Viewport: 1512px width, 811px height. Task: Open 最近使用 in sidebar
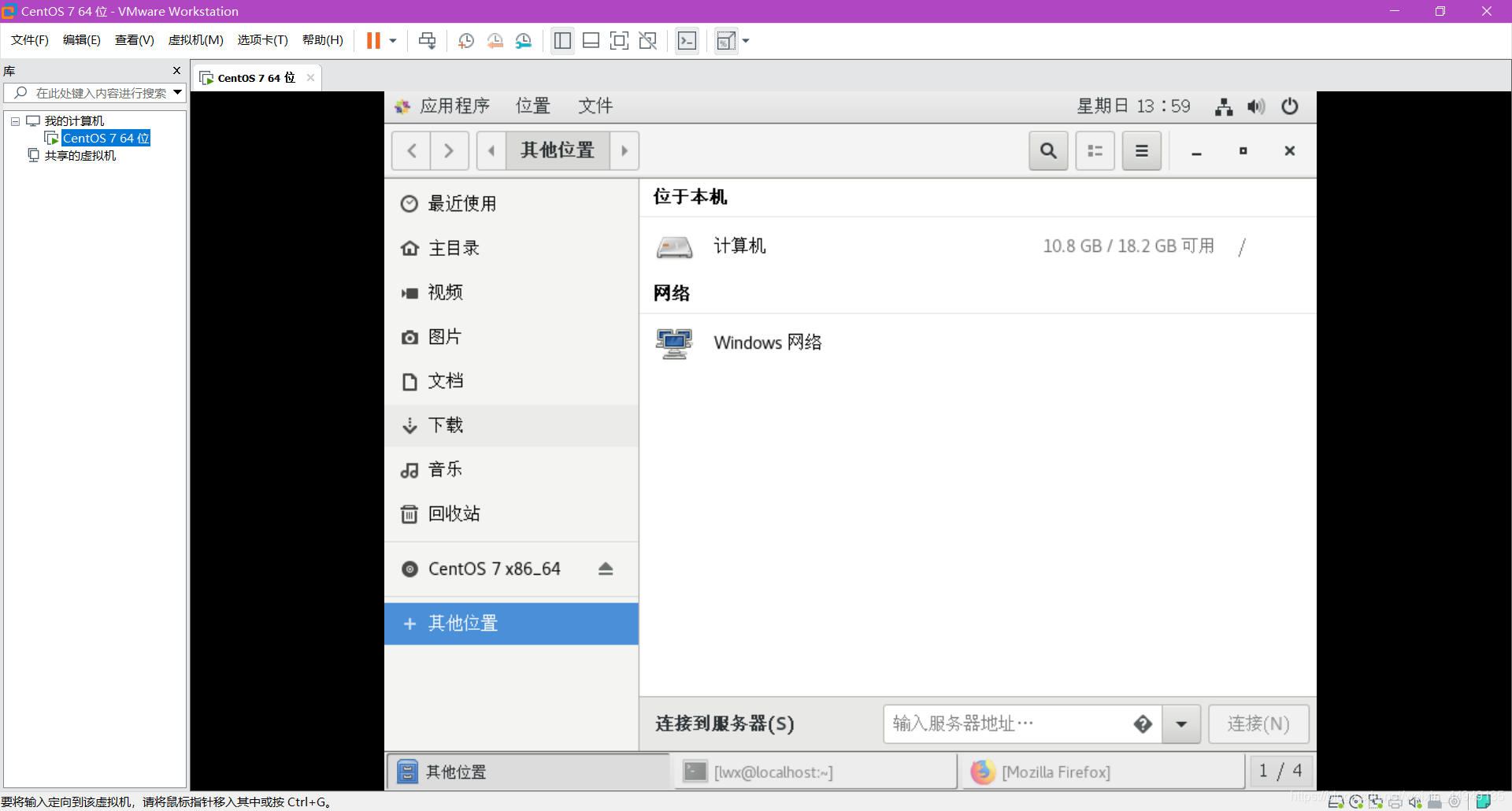[x=511, y=204]
